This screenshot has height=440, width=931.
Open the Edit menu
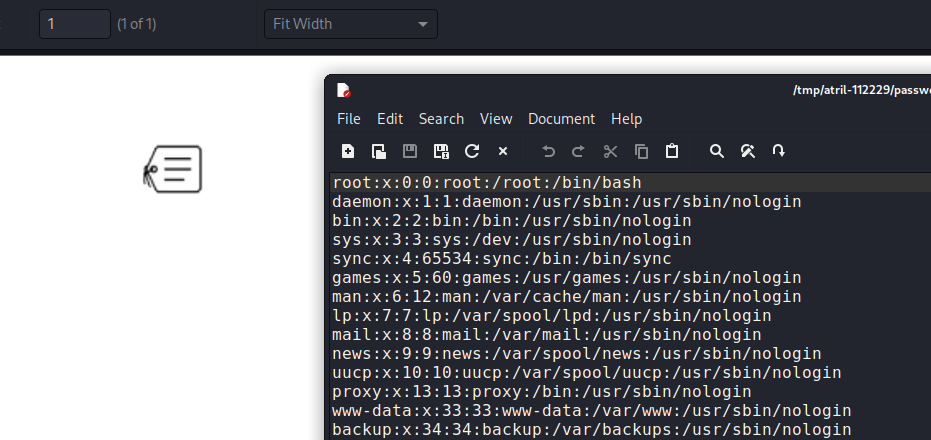tap(390, 119)
